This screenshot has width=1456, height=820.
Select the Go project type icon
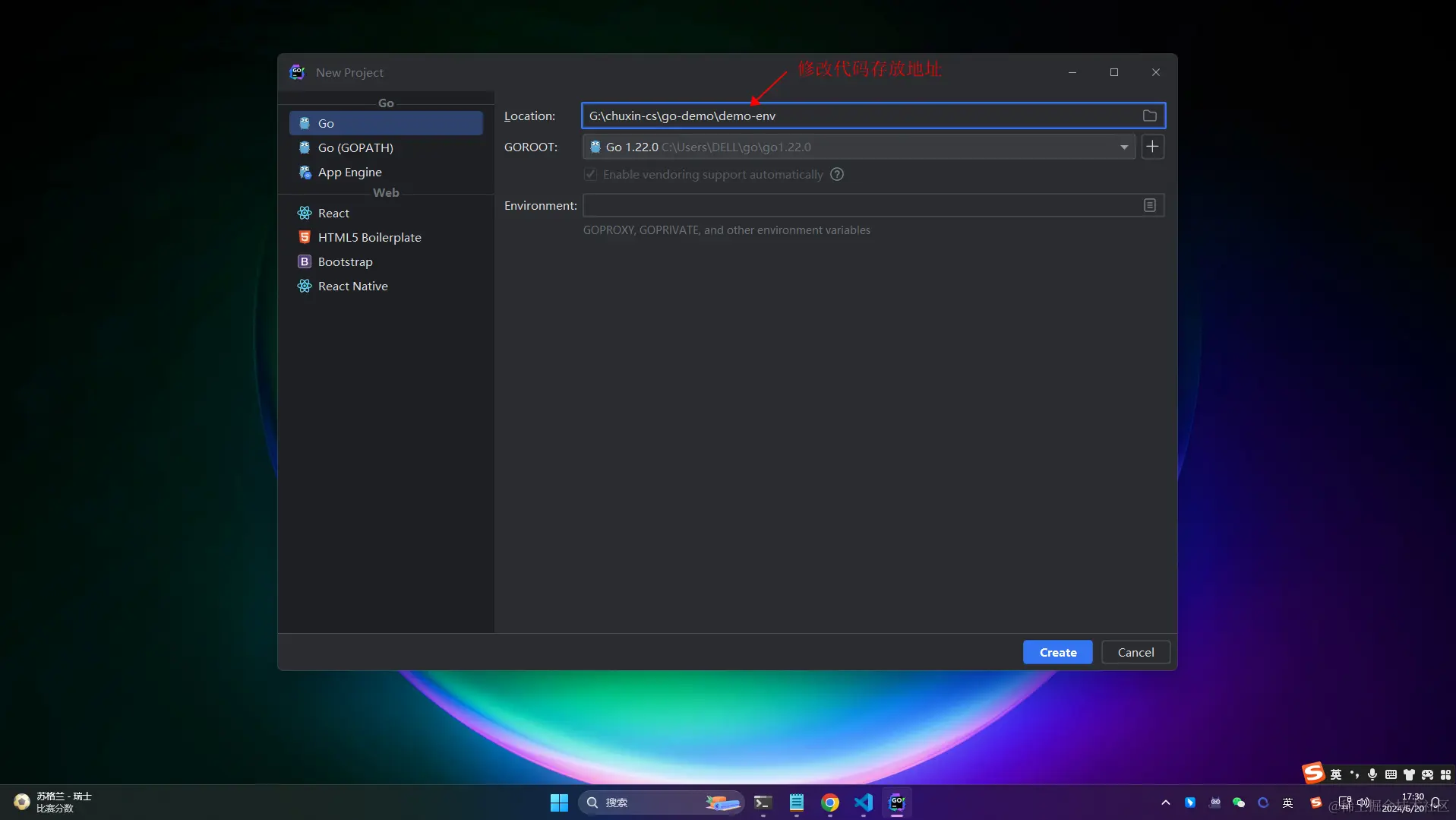[305, 123]
